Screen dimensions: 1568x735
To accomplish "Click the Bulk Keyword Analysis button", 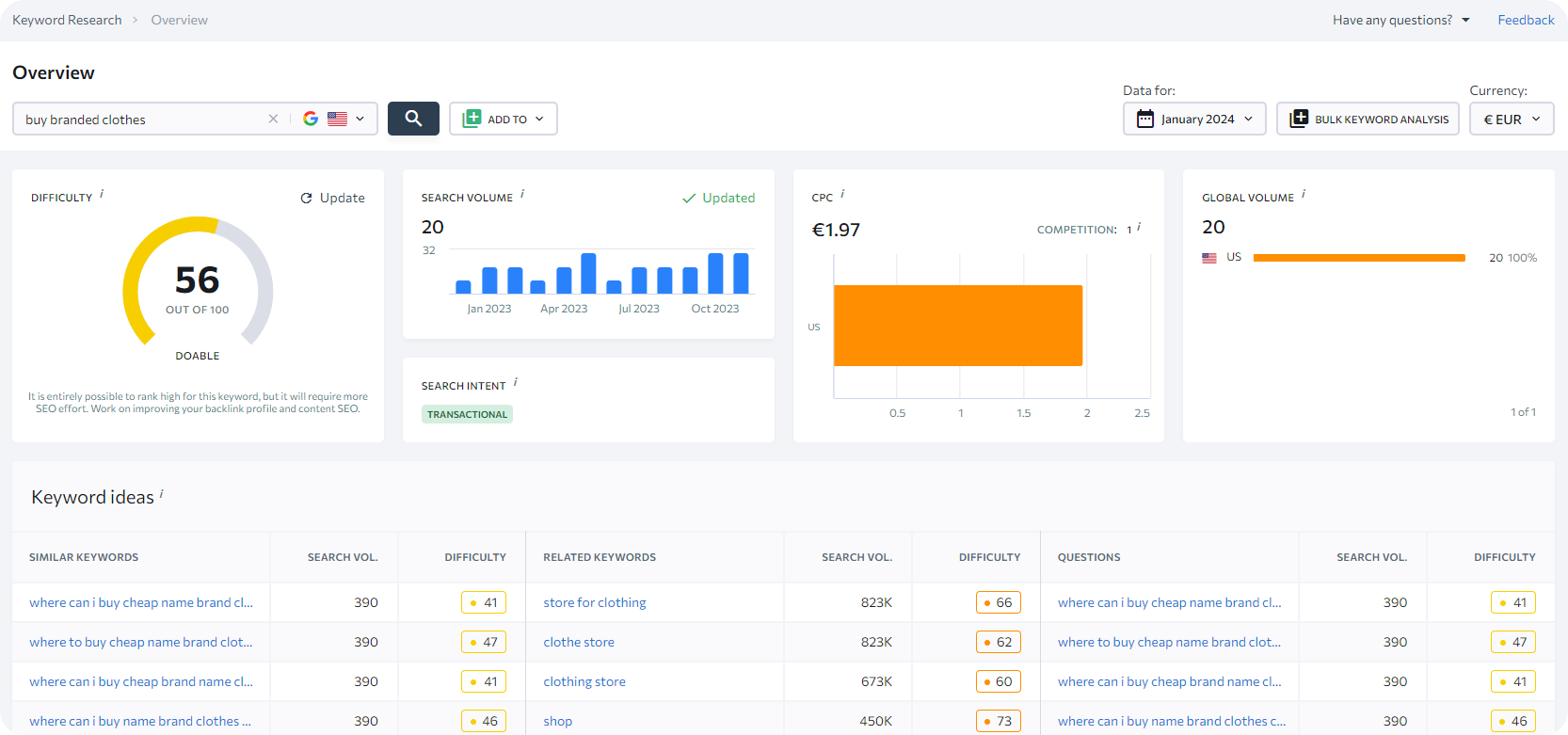I will [x=1368, y=119].
